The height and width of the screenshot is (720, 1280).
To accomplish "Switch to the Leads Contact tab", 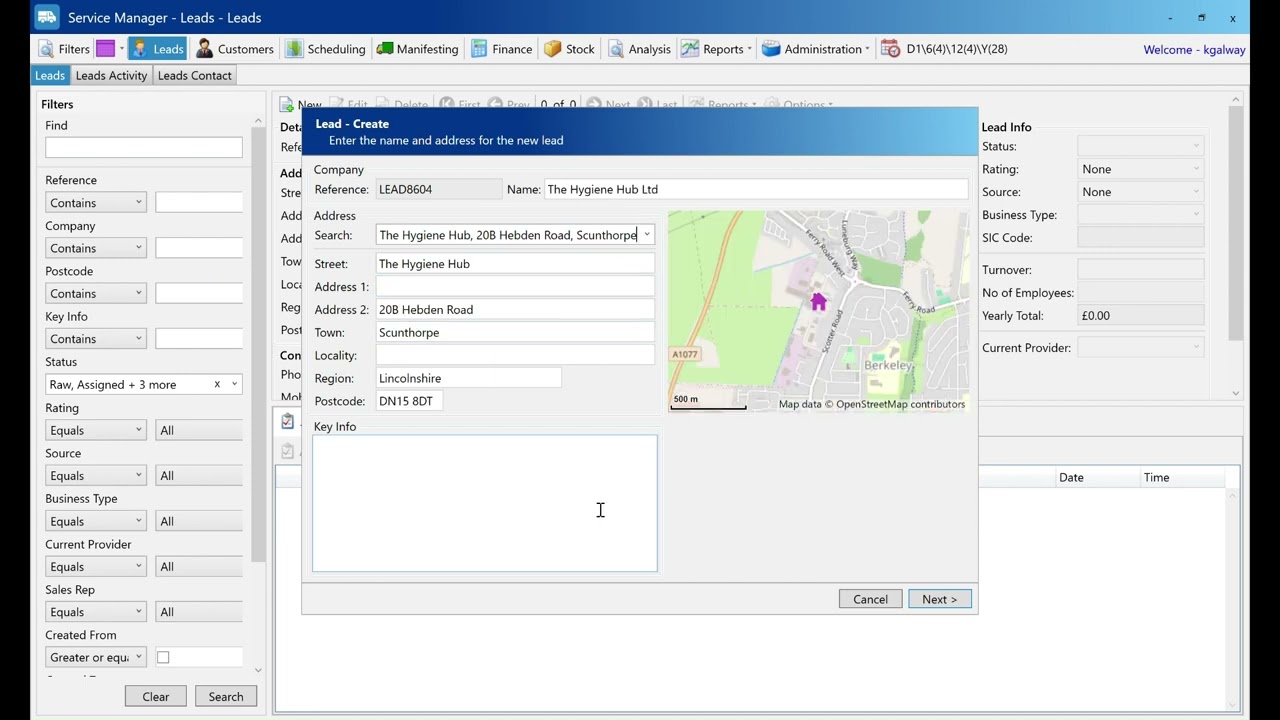I will pos(195,75).
